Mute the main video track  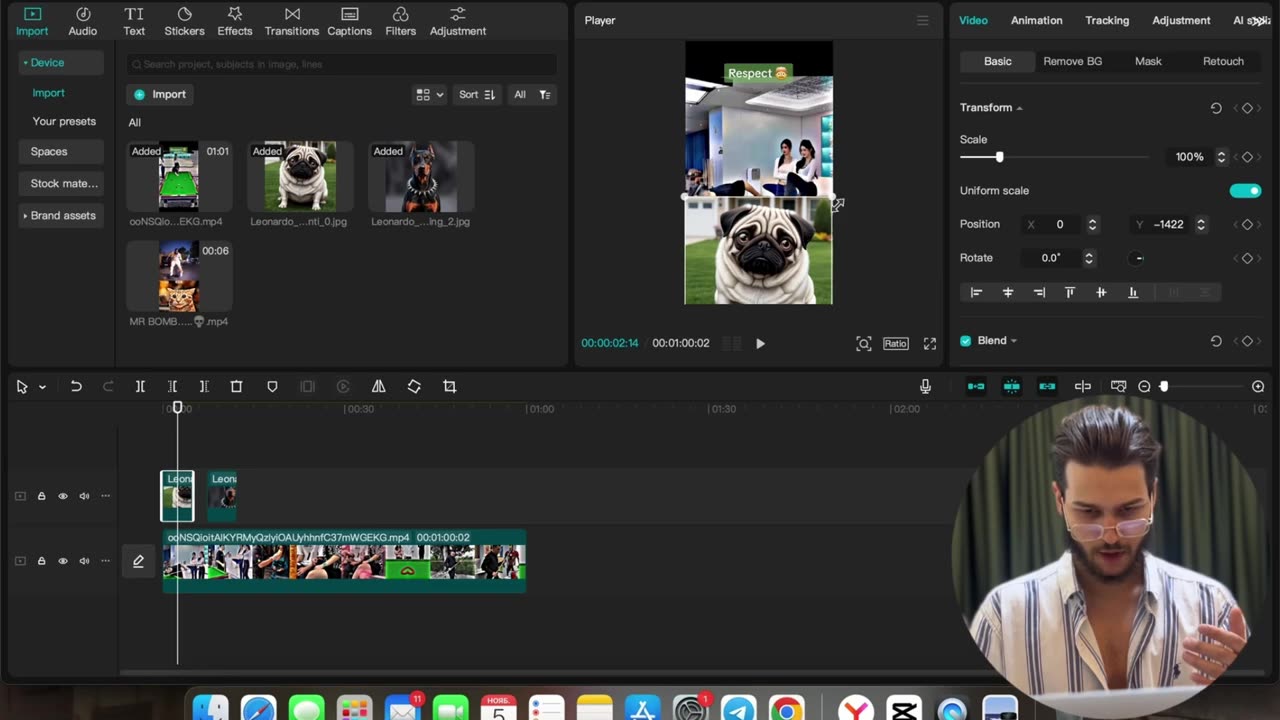84,561
